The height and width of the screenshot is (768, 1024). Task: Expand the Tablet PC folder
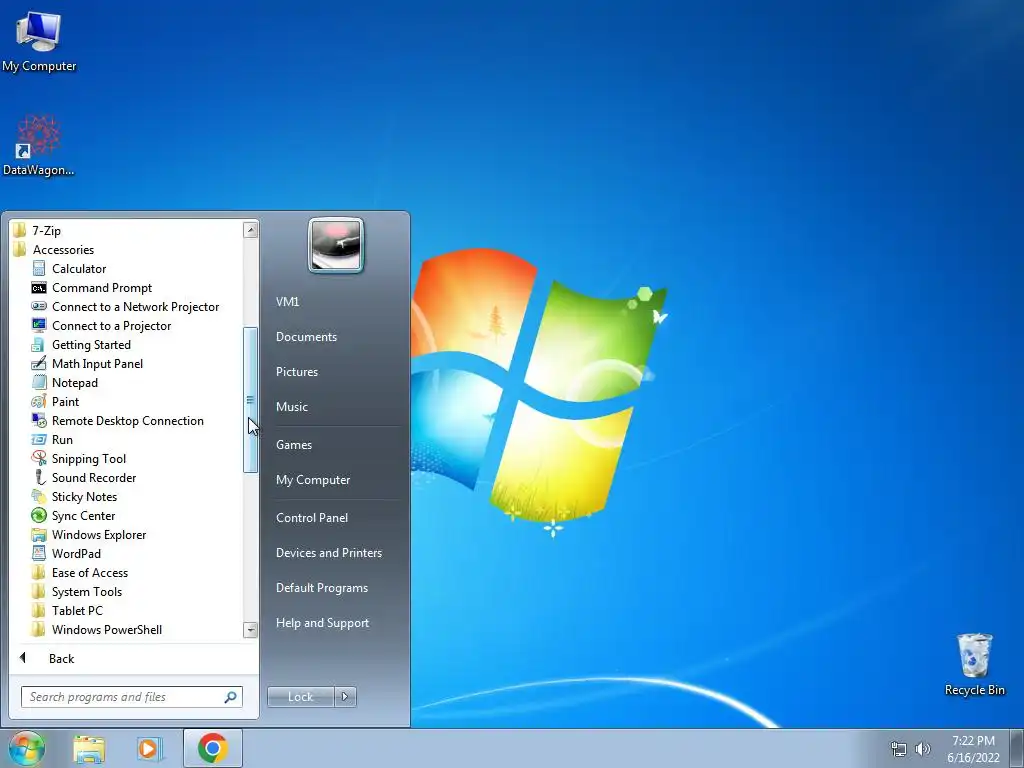pyautogui.click(x=77, y=610)
